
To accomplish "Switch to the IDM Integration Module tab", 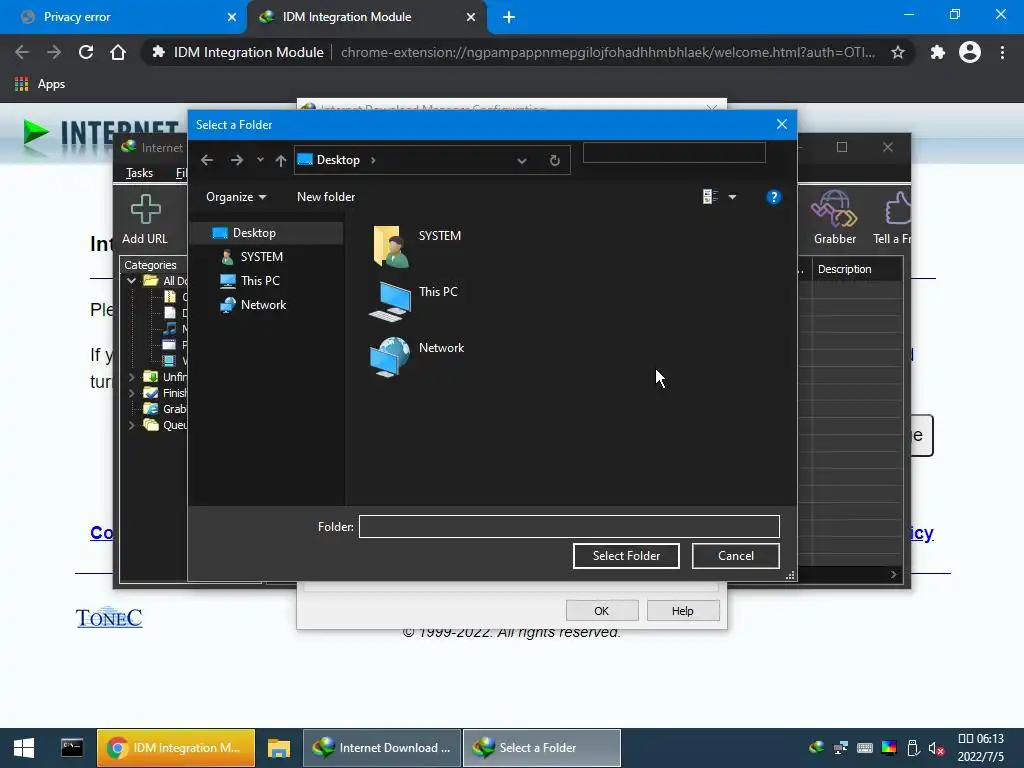I will (366, 18).
